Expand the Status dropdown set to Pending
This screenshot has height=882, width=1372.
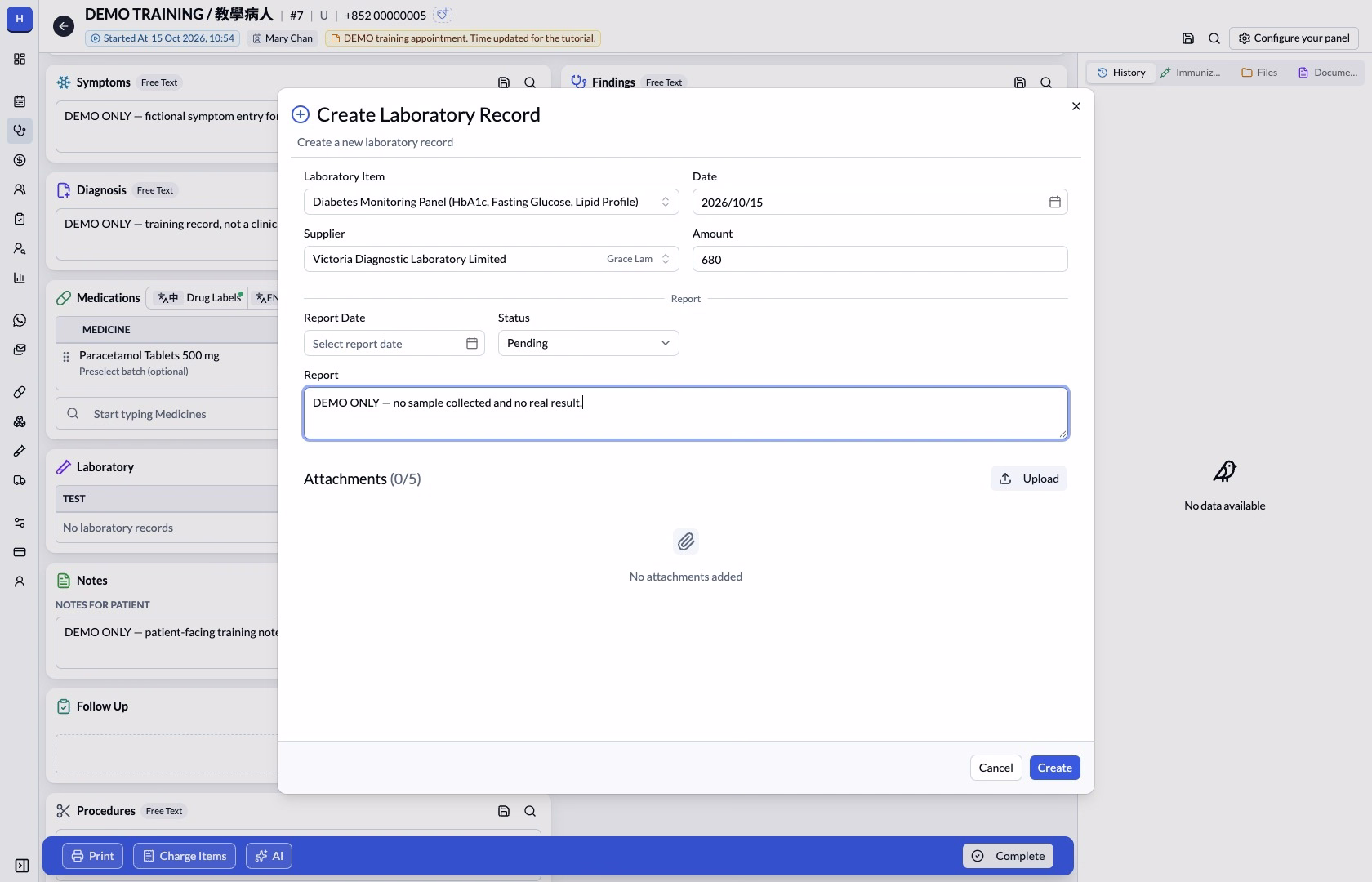tap(588, 343)
